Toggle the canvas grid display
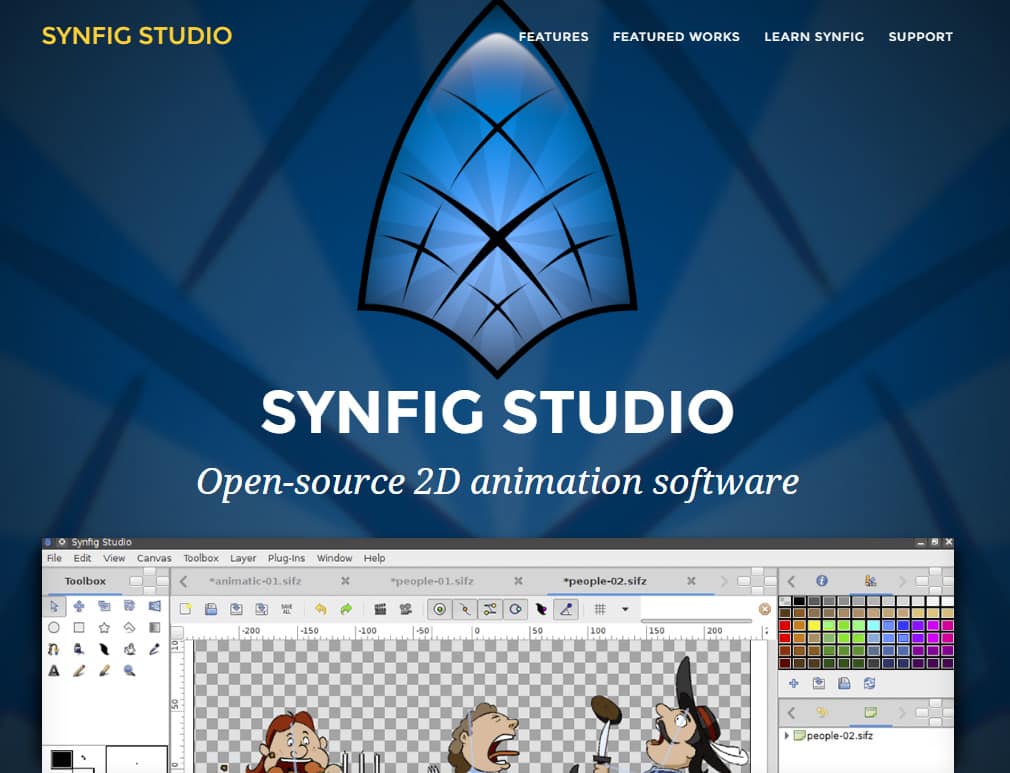1010x773 pixels. 600,609
